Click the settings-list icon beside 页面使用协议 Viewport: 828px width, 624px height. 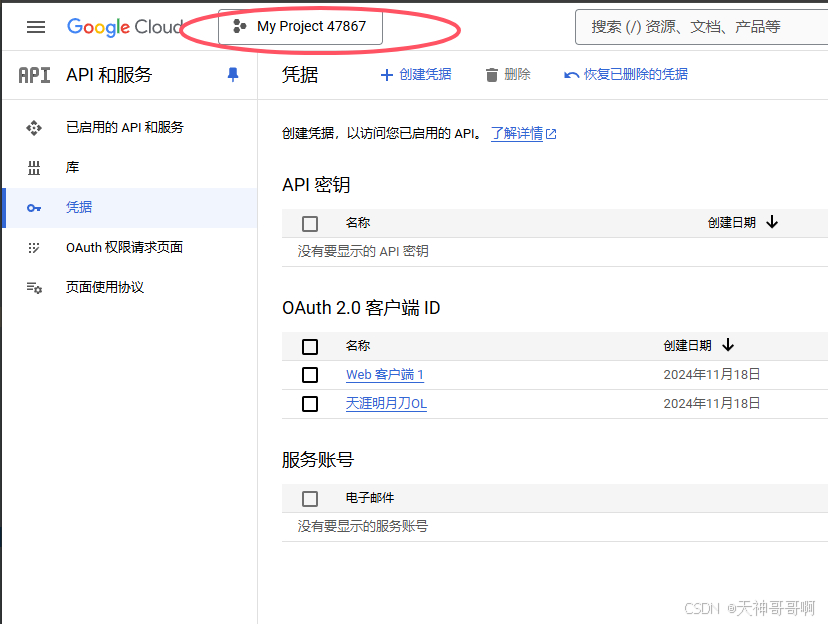tap(34, 288)
